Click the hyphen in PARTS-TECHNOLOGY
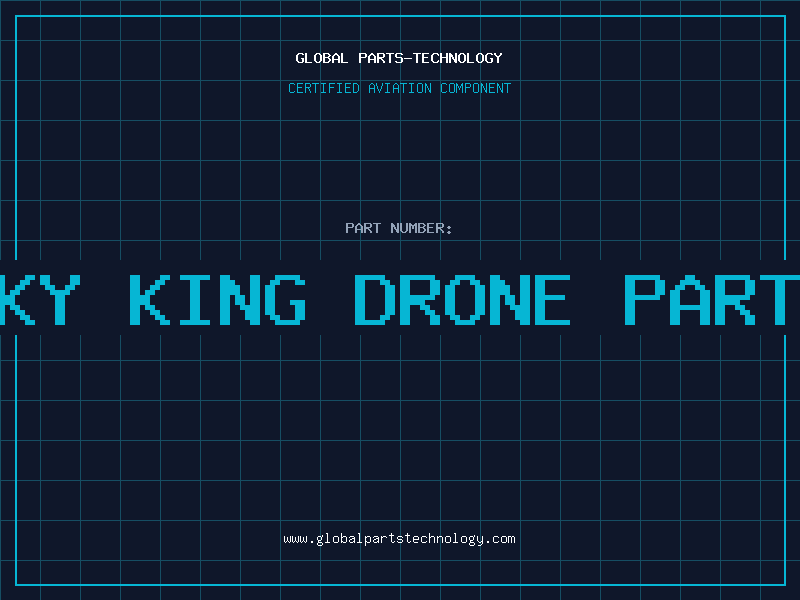800x600 pixels. (408, 59)
